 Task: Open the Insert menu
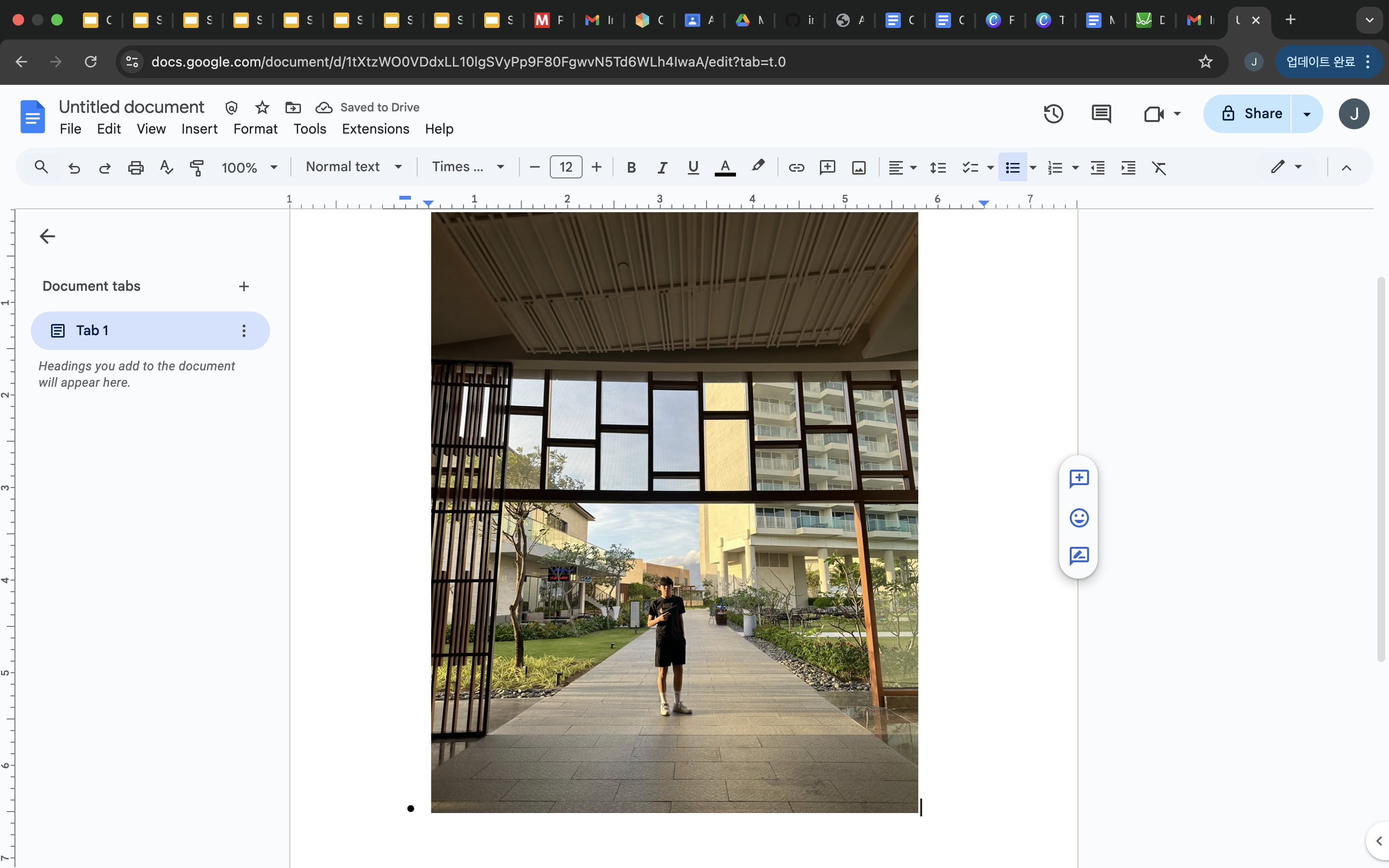(x=199, y=129)
